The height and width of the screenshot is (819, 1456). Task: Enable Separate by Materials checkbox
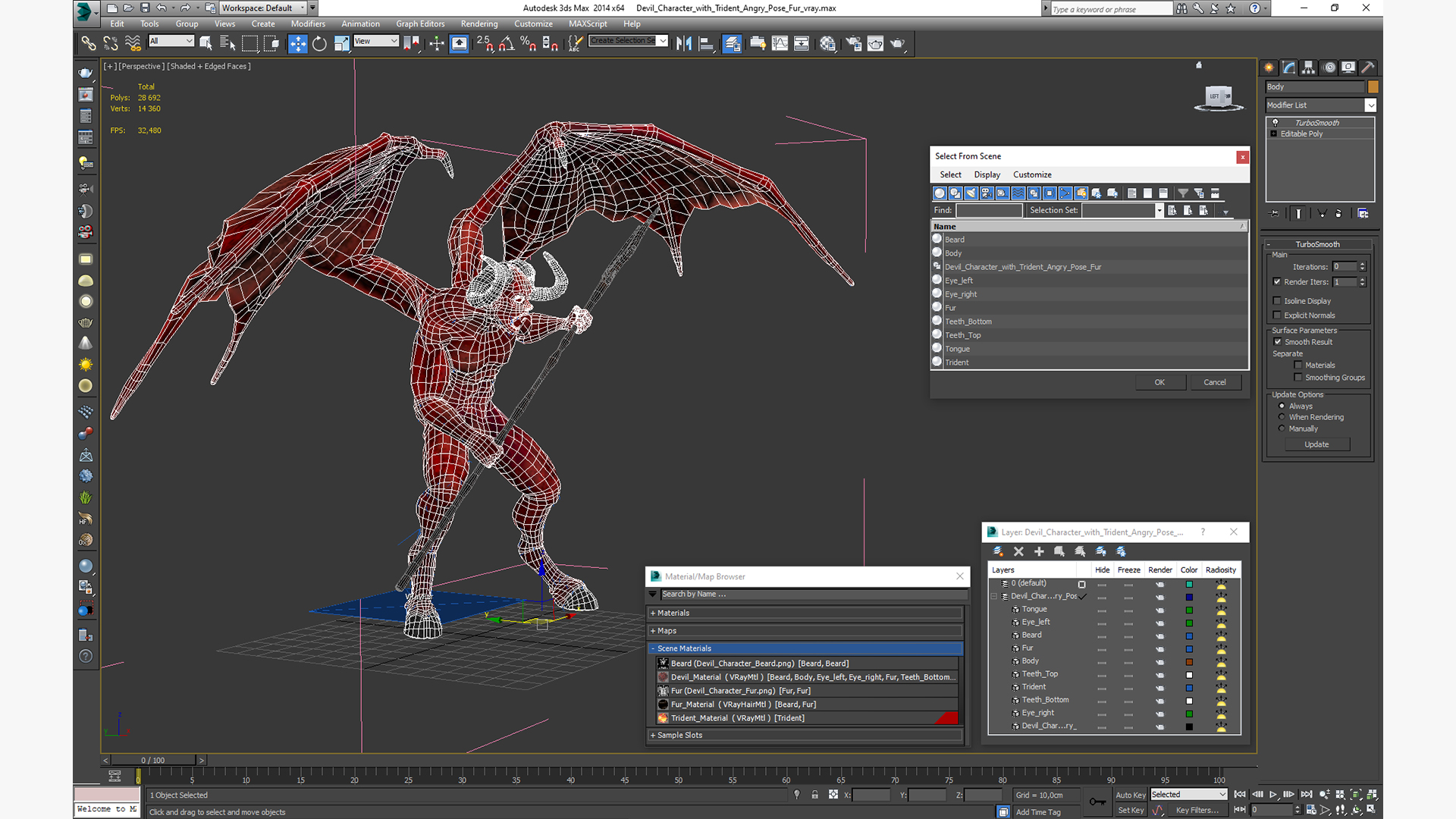click(x=1298, y=366)
